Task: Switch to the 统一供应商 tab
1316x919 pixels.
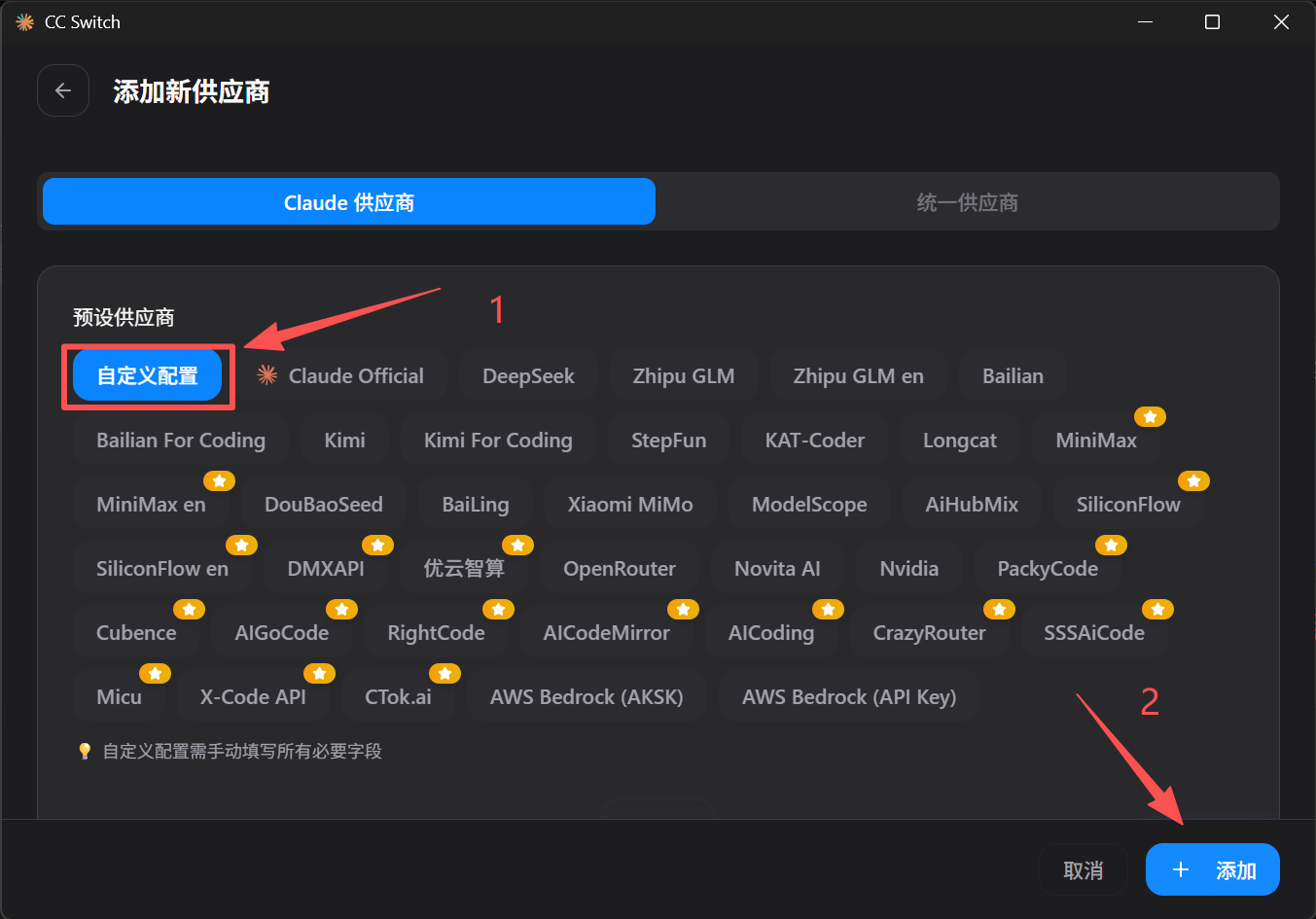Action: tap(968, 202)
